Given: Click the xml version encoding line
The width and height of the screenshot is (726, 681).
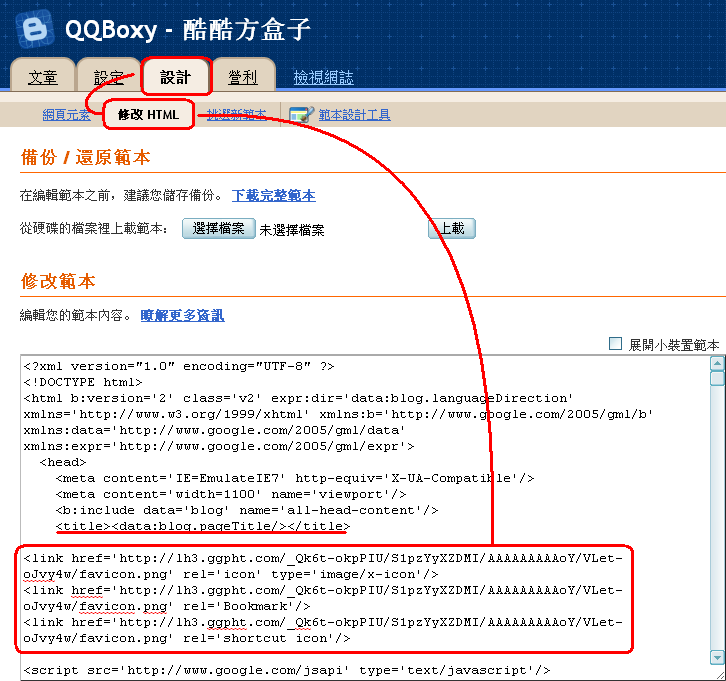Looking at the screenshot, I should [x=179, y=366].
